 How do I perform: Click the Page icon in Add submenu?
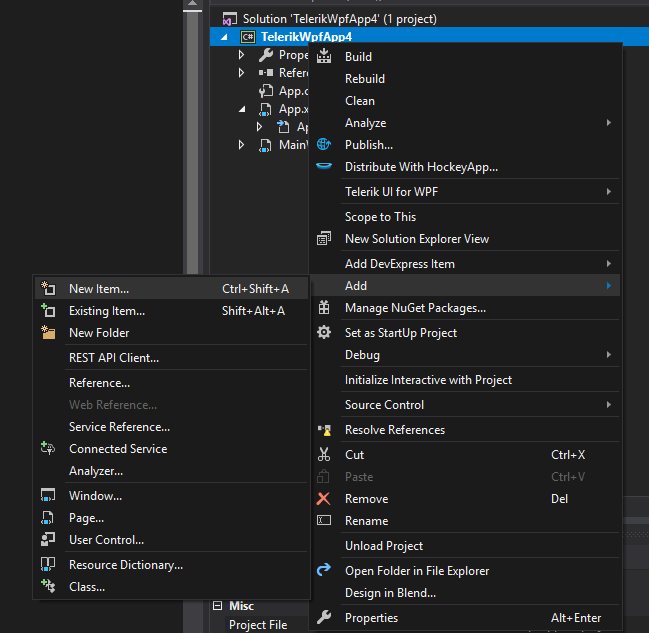click(48, 517)
